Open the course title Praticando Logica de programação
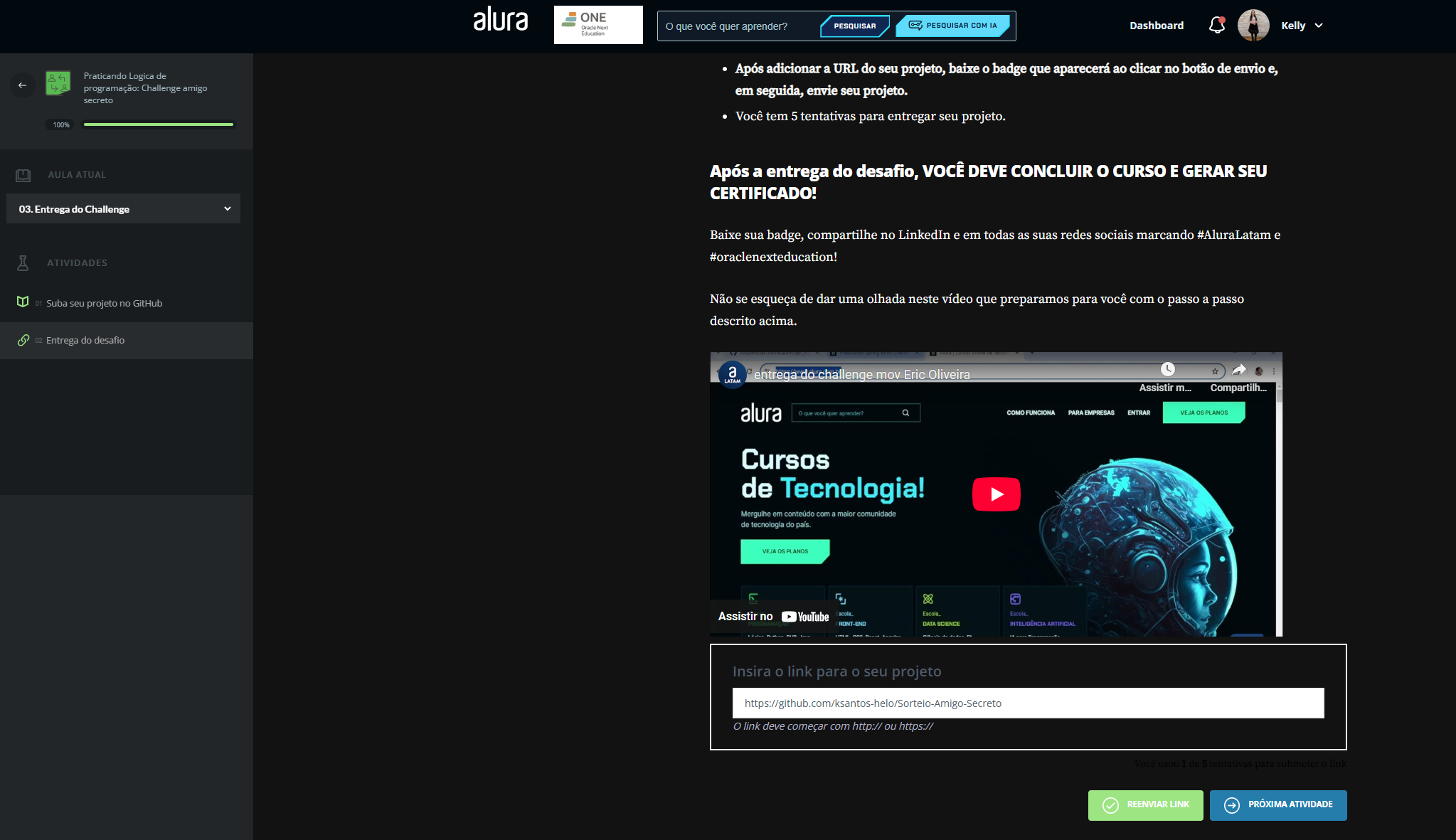The image size is (1456, 840). point(145,87)
